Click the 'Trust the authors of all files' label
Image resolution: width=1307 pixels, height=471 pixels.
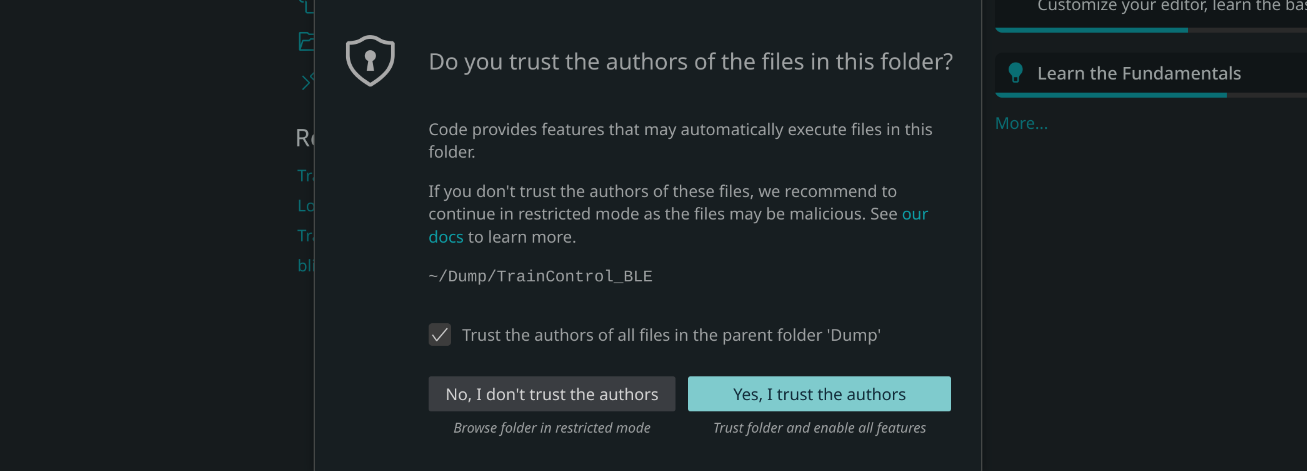[x=671, y=335]
